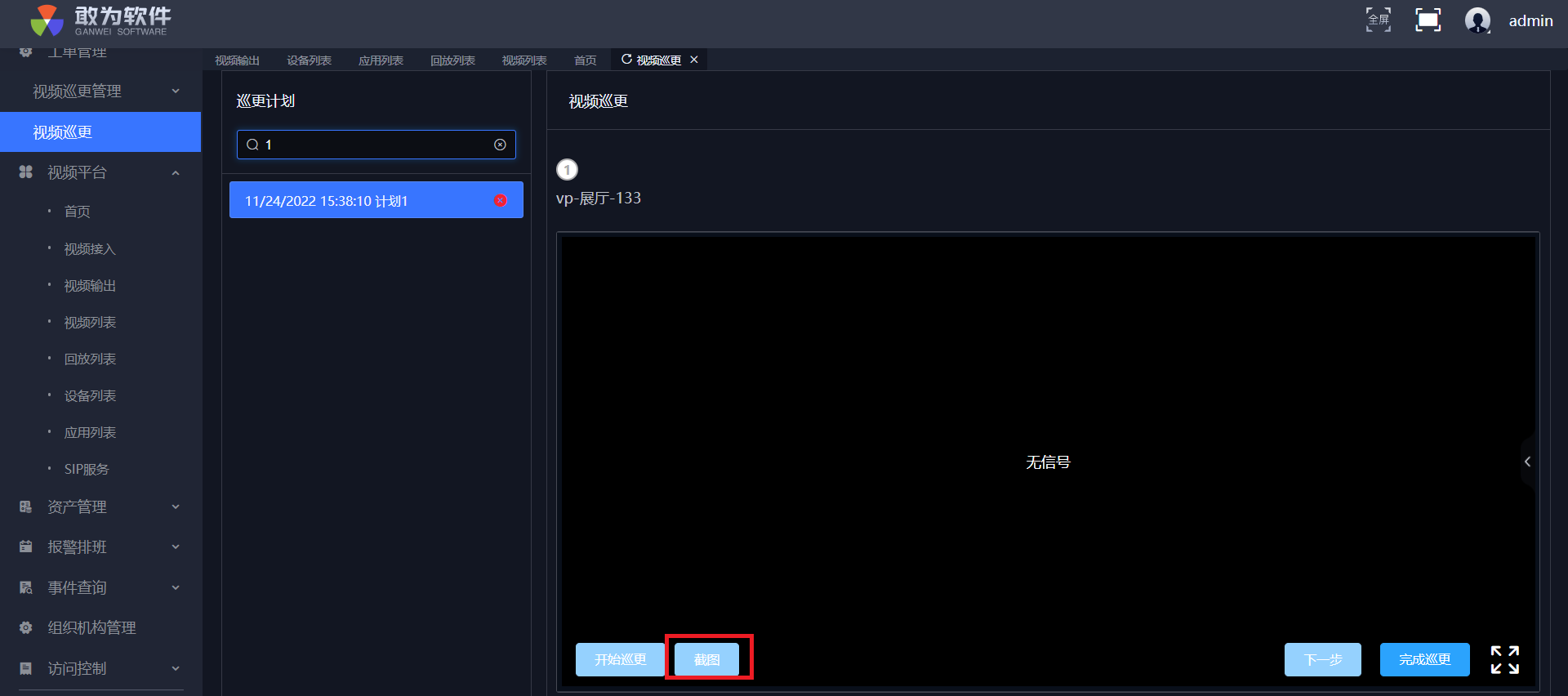Open 应用列表 in the sidebar menu

90,433
